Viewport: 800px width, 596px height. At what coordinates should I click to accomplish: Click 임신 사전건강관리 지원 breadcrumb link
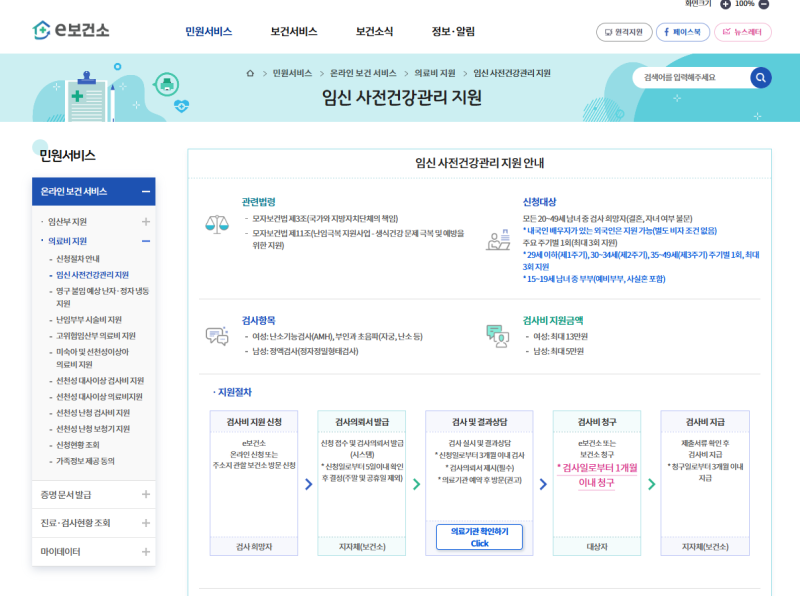pyautogui.click(x=512, y=73)
